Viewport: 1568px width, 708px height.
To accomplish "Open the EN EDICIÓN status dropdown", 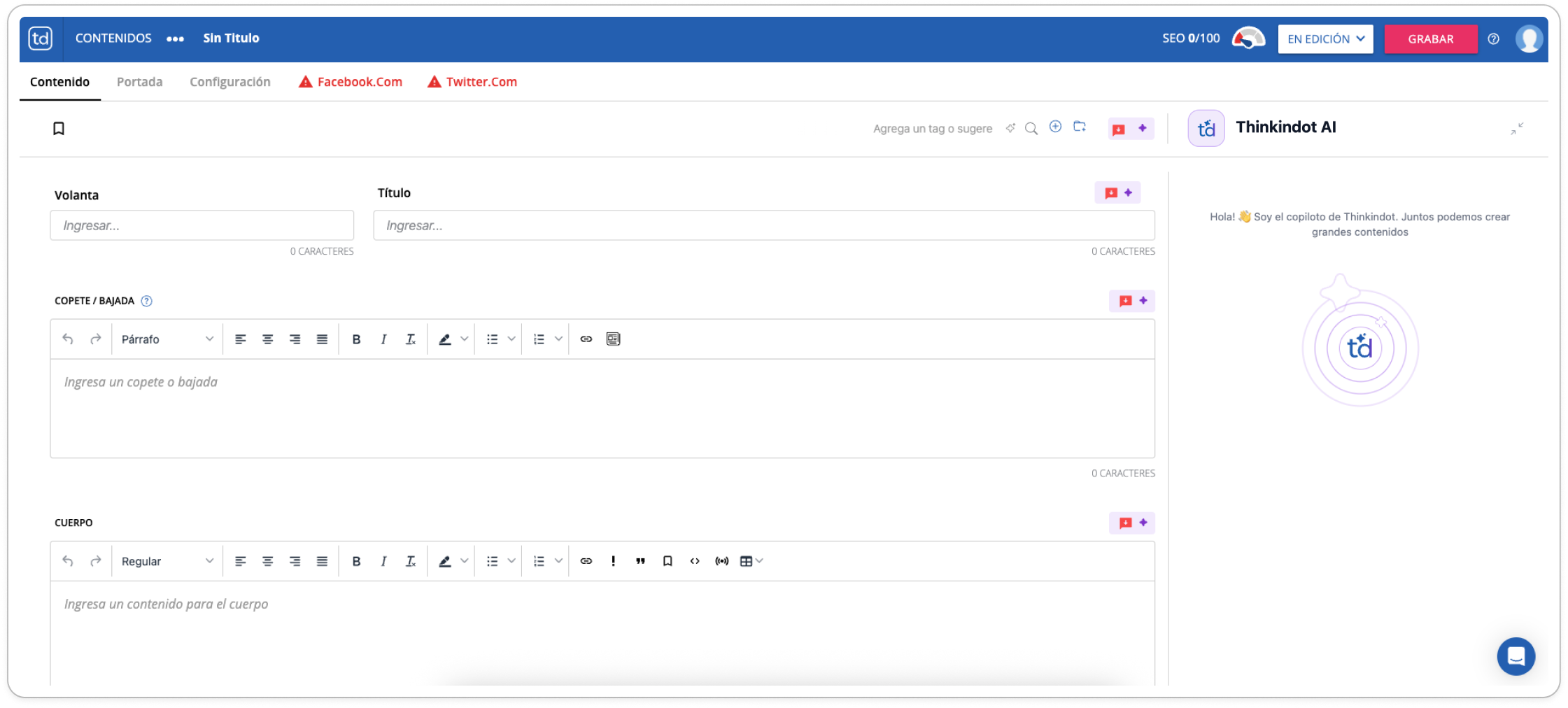I will (x=1325, y=39).
